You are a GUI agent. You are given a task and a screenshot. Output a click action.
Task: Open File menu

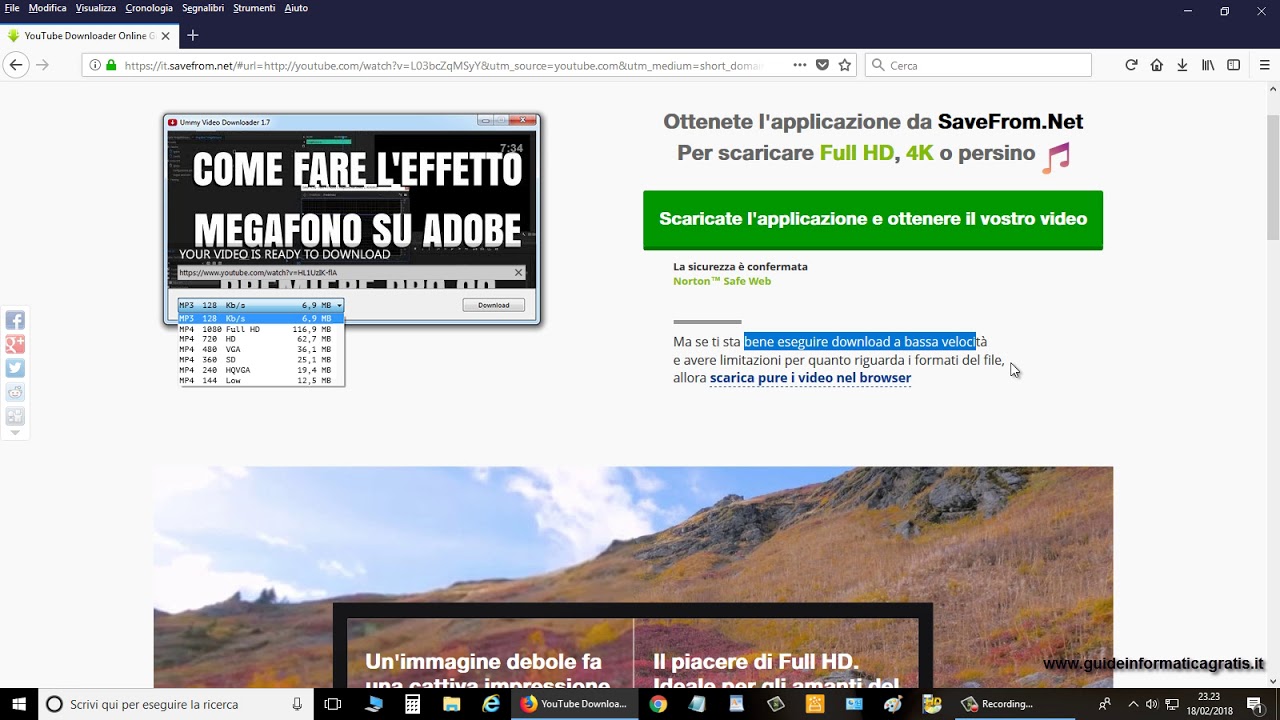point(12,8)
